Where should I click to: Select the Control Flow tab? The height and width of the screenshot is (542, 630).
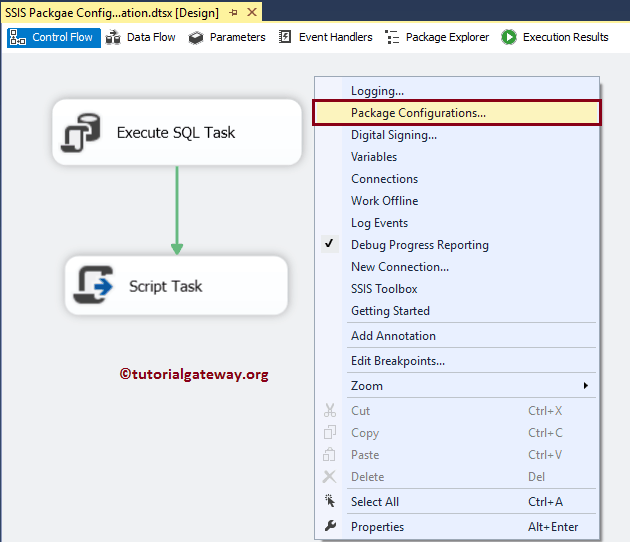54,38
